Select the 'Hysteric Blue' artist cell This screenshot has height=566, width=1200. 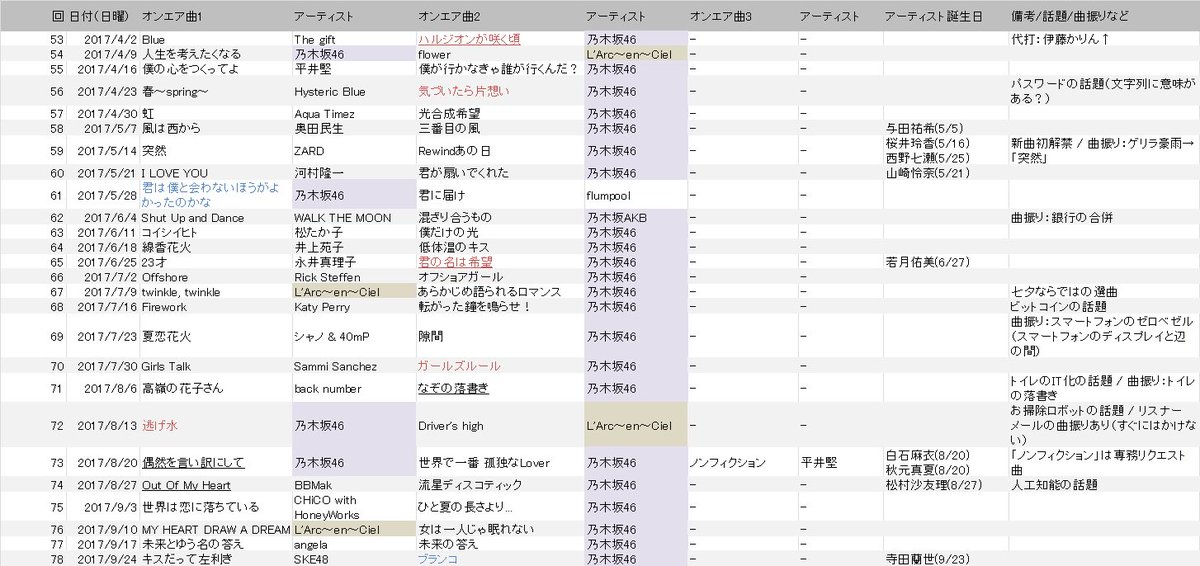point(330,91)
